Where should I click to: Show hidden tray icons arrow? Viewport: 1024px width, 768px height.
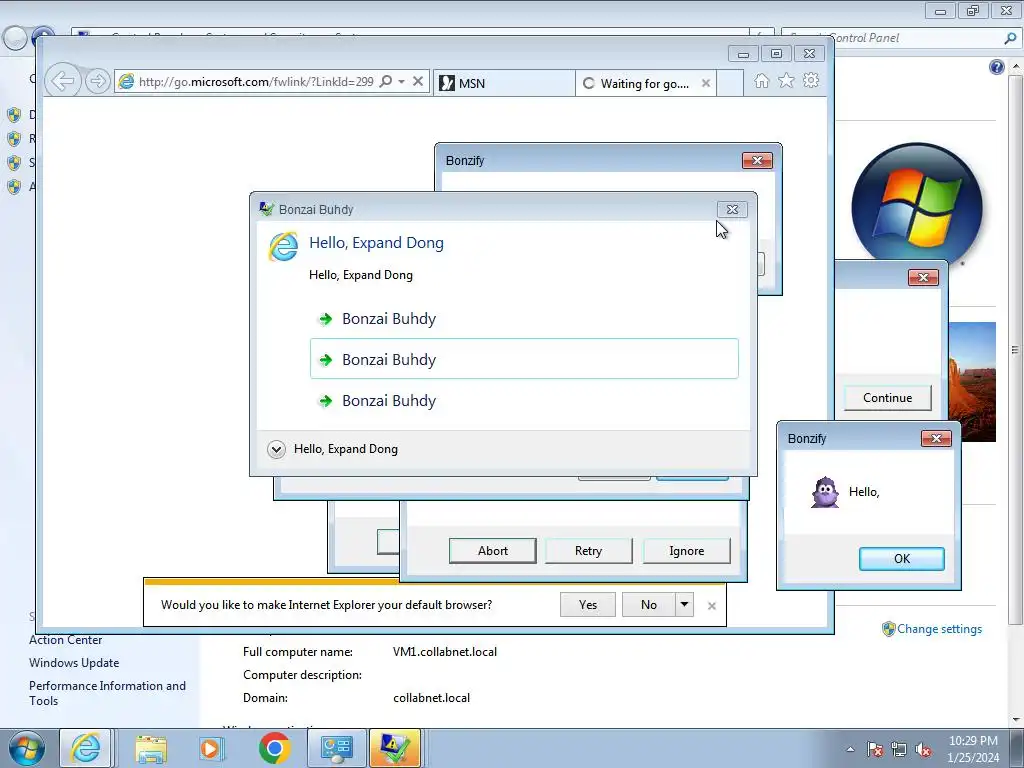pyautogui.click(x=850, y=750)
